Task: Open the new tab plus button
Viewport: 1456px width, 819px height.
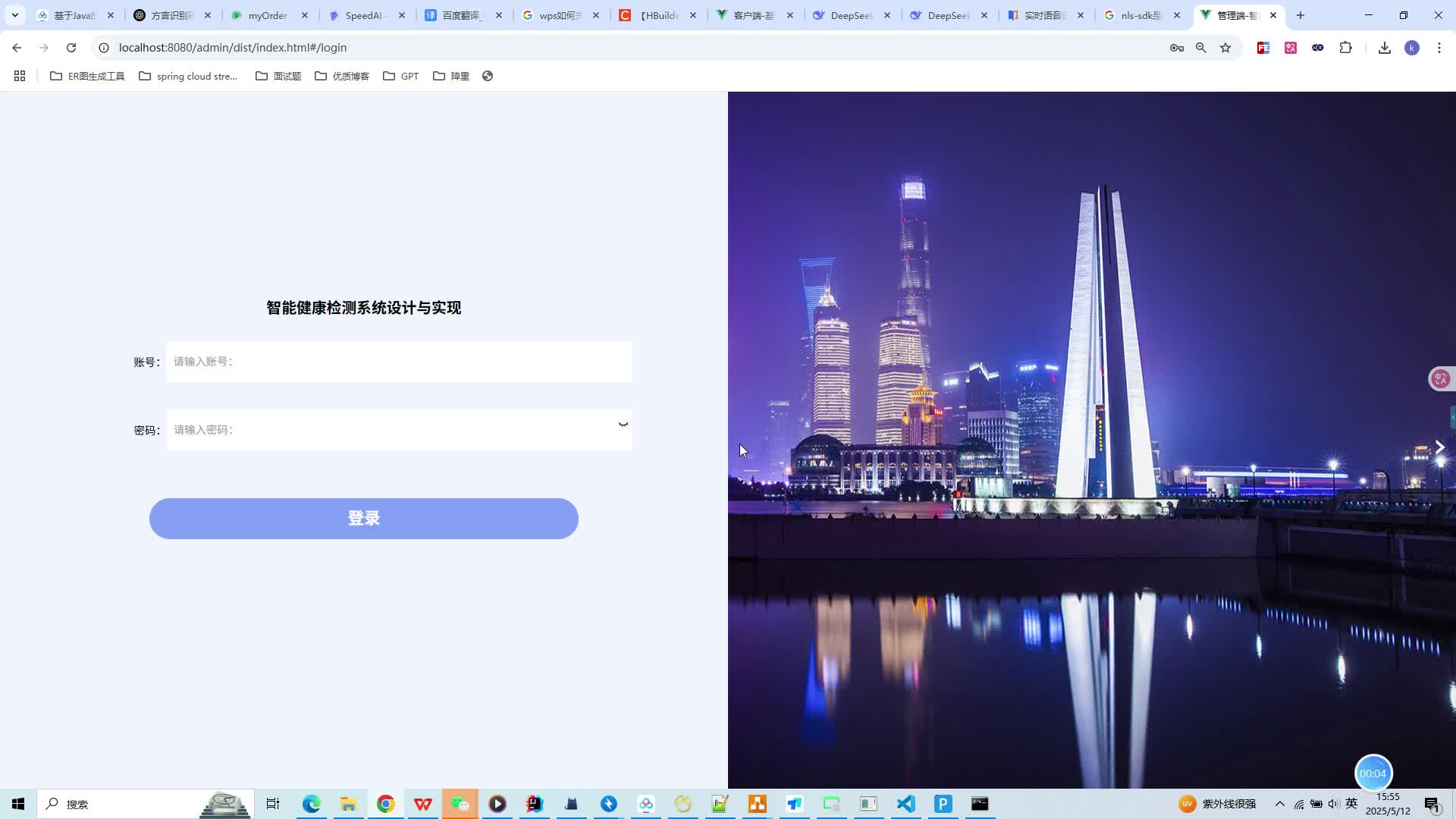Action: (1301, 15)
